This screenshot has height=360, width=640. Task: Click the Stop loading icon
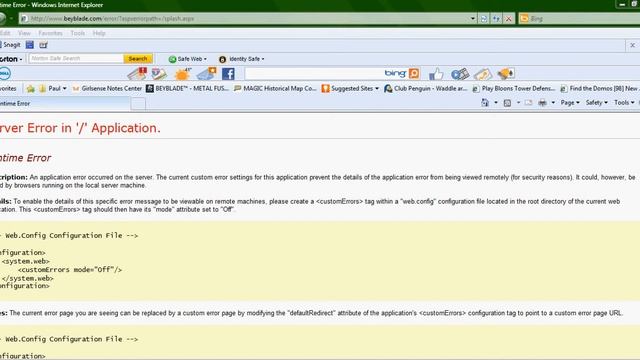tap(509, 18)
